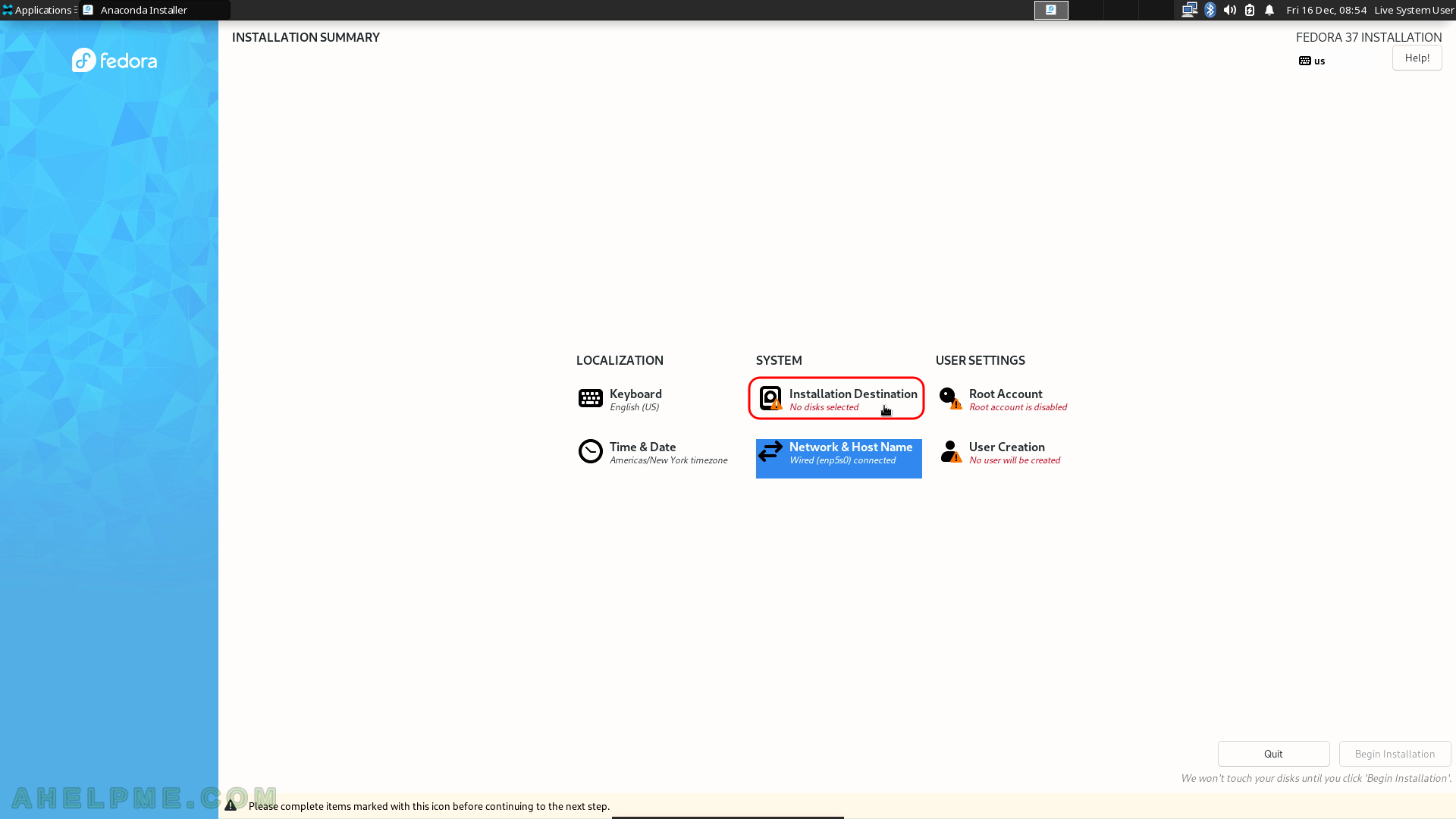1456x819 pixels.
Task: Click 'Root account is disabled' text
Action: click(1018, 408)
